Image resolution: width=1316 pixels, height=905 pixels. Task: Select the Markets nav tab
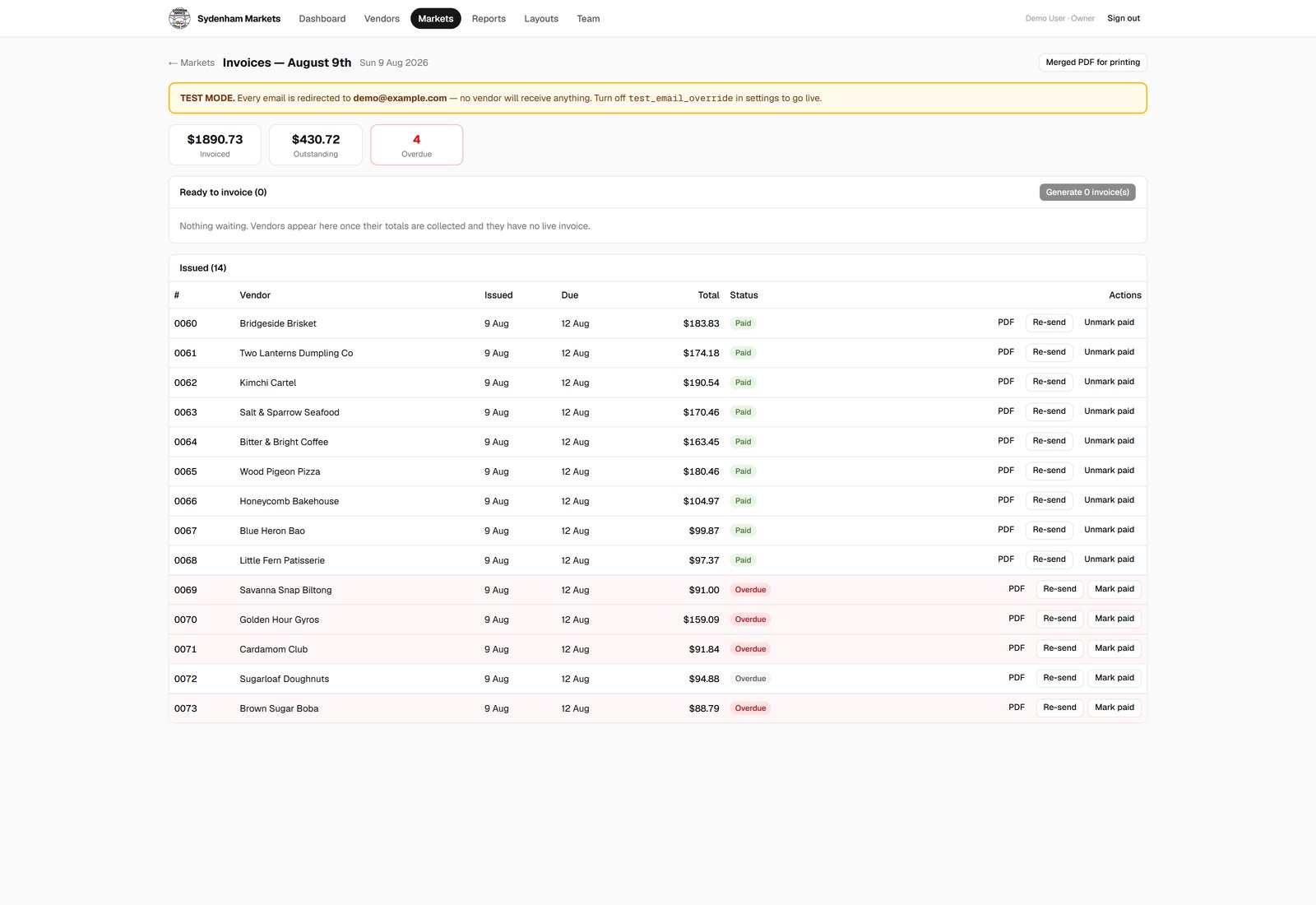(x=435, y=18)
